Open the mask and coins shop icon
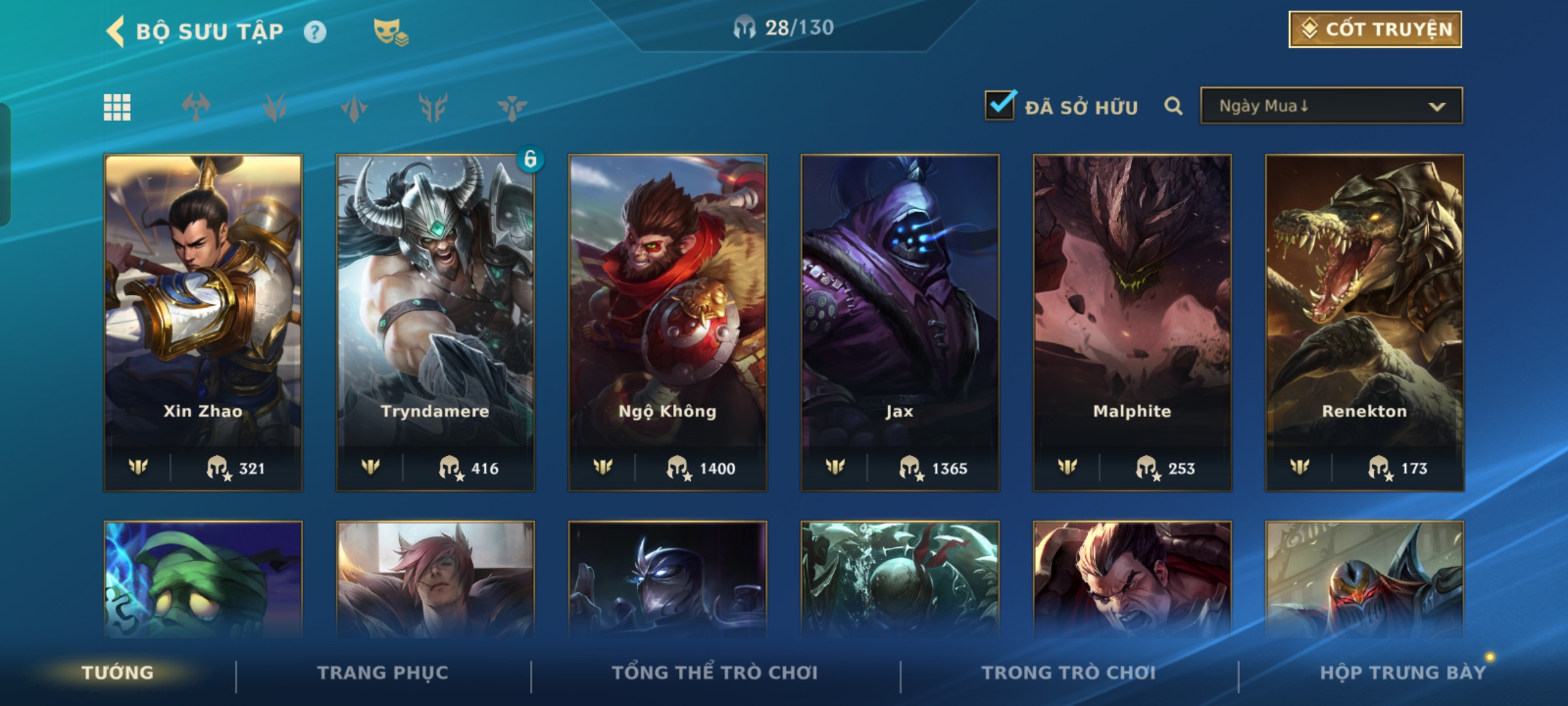1568x706 pixels. [x=391, y=32]
